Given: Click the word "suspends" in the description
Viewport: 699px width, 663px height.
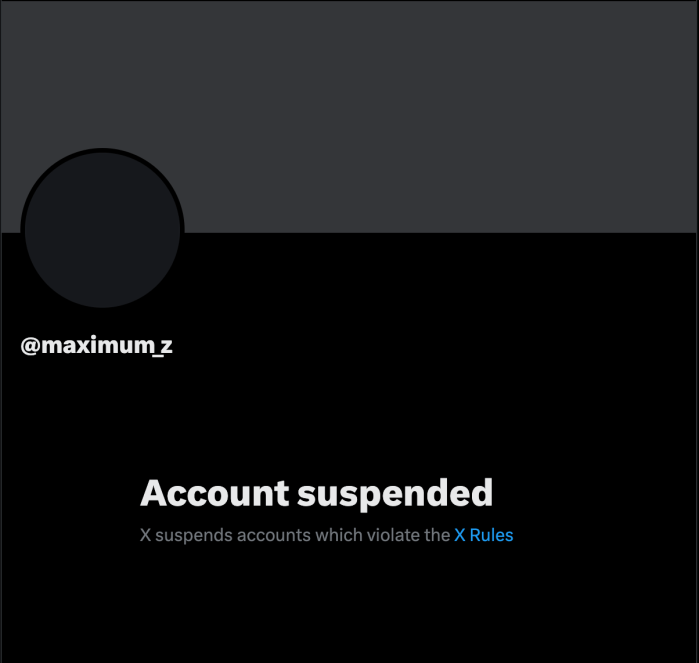Looking at the screenshot, I should click(193, 536).
